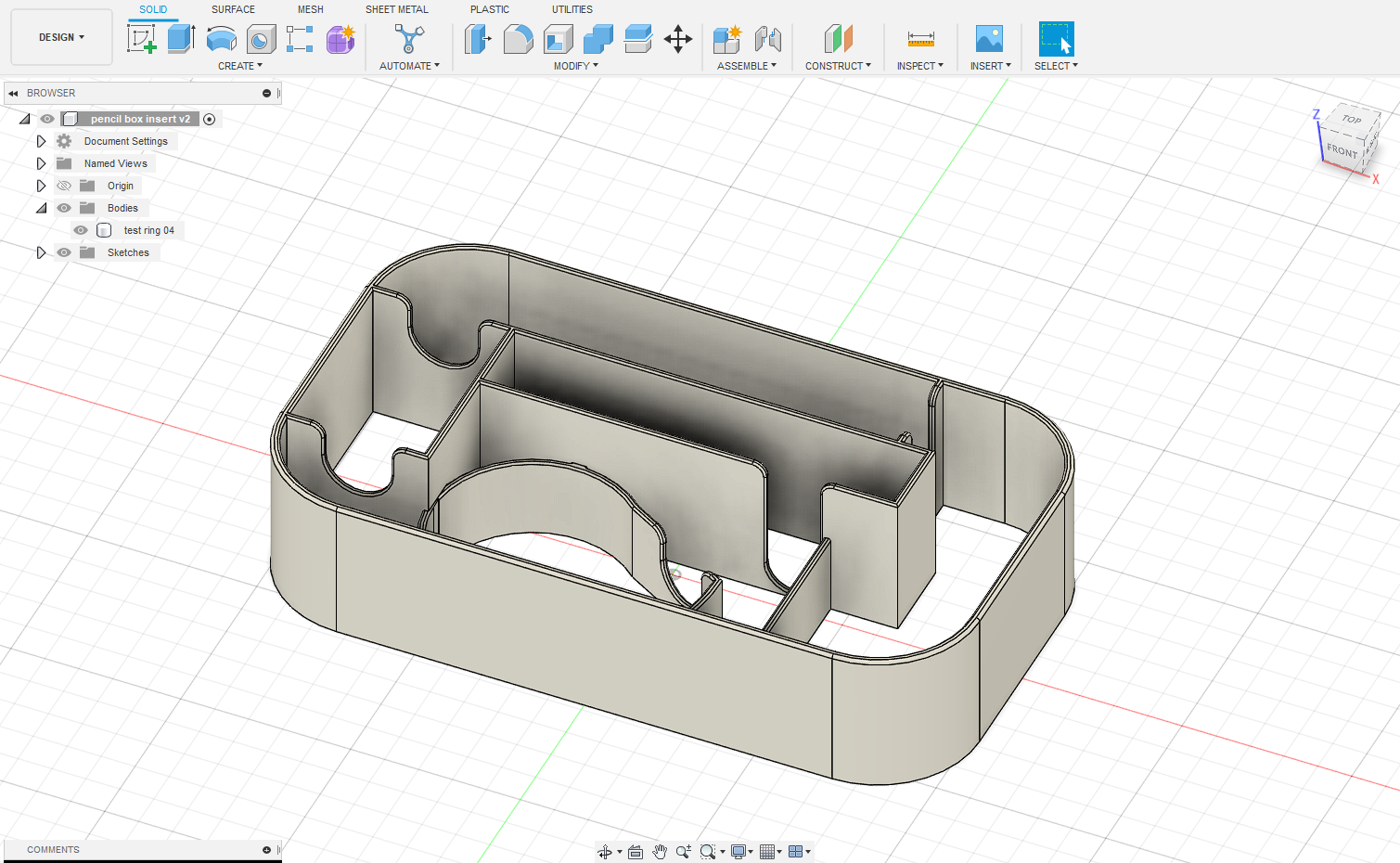Select the Fillet tool in Modify

click(x=518, y=39)
